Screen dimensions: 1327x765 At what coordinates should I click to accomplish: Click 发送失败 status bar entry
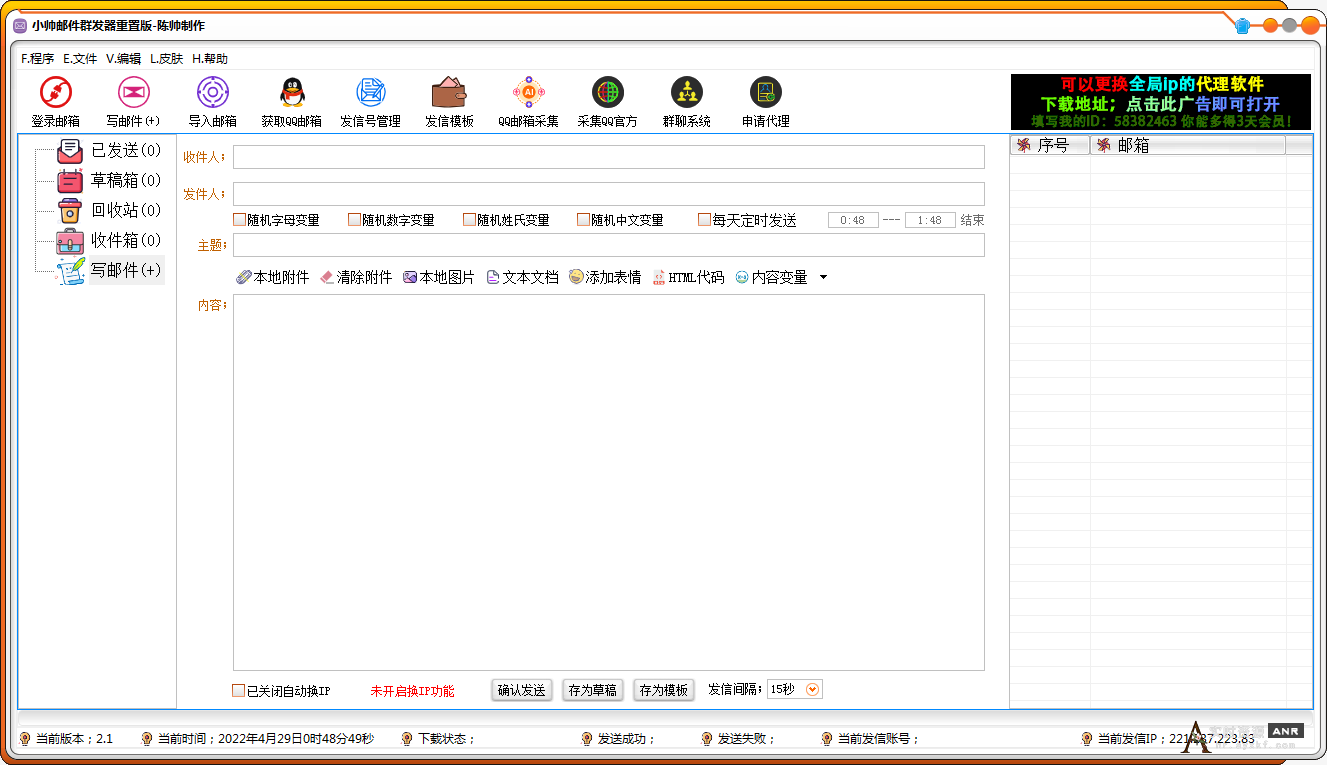pos(746,739)
